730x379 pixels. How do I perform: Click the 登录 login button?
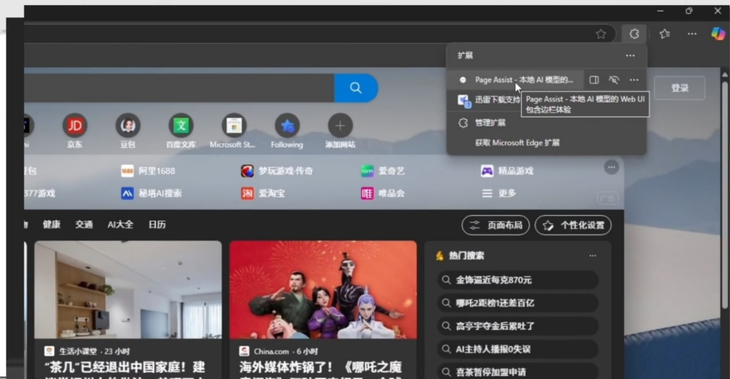(x=680, y=88)
